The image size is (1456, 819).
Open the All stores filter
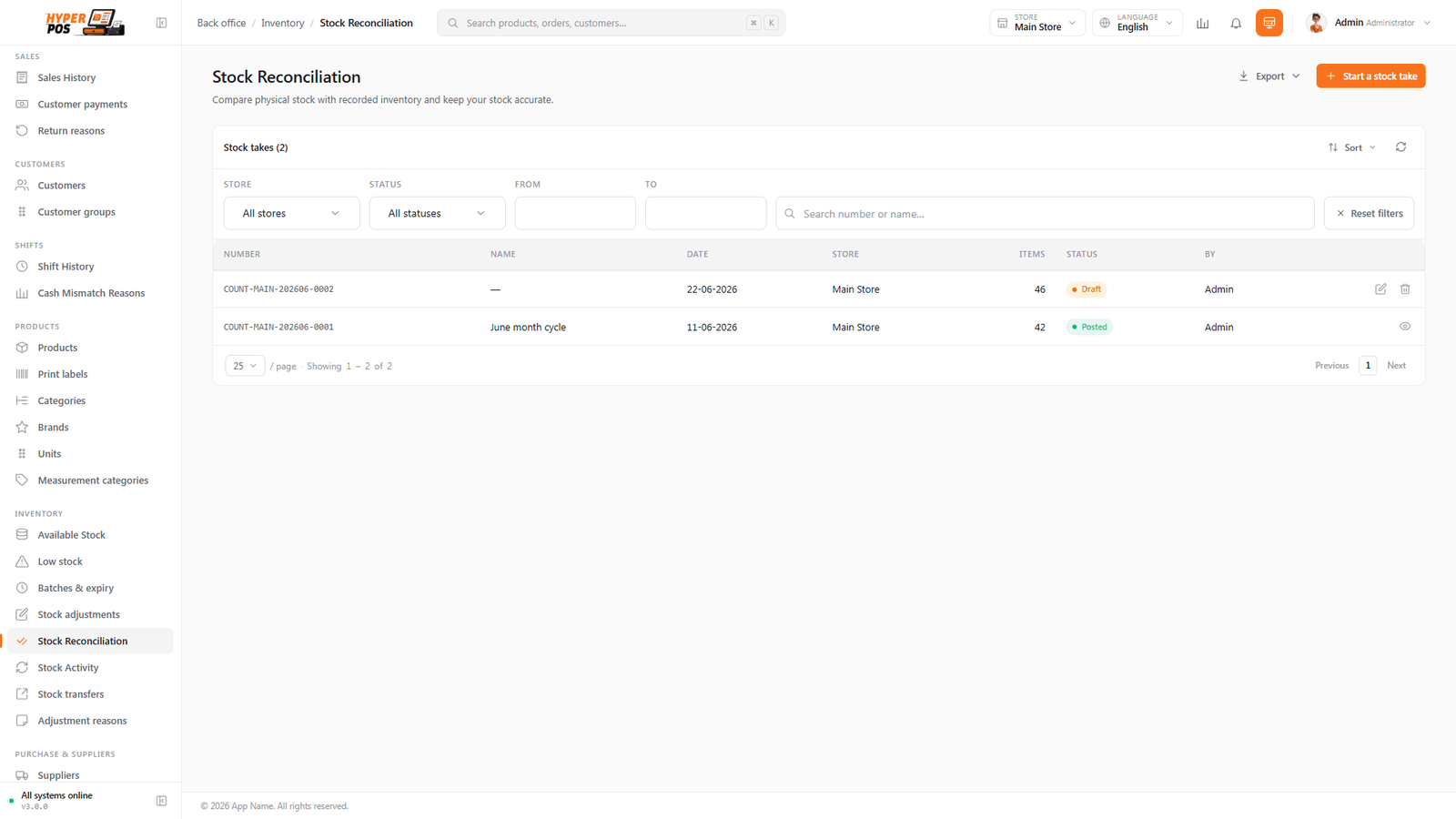(x=291, y=213)
